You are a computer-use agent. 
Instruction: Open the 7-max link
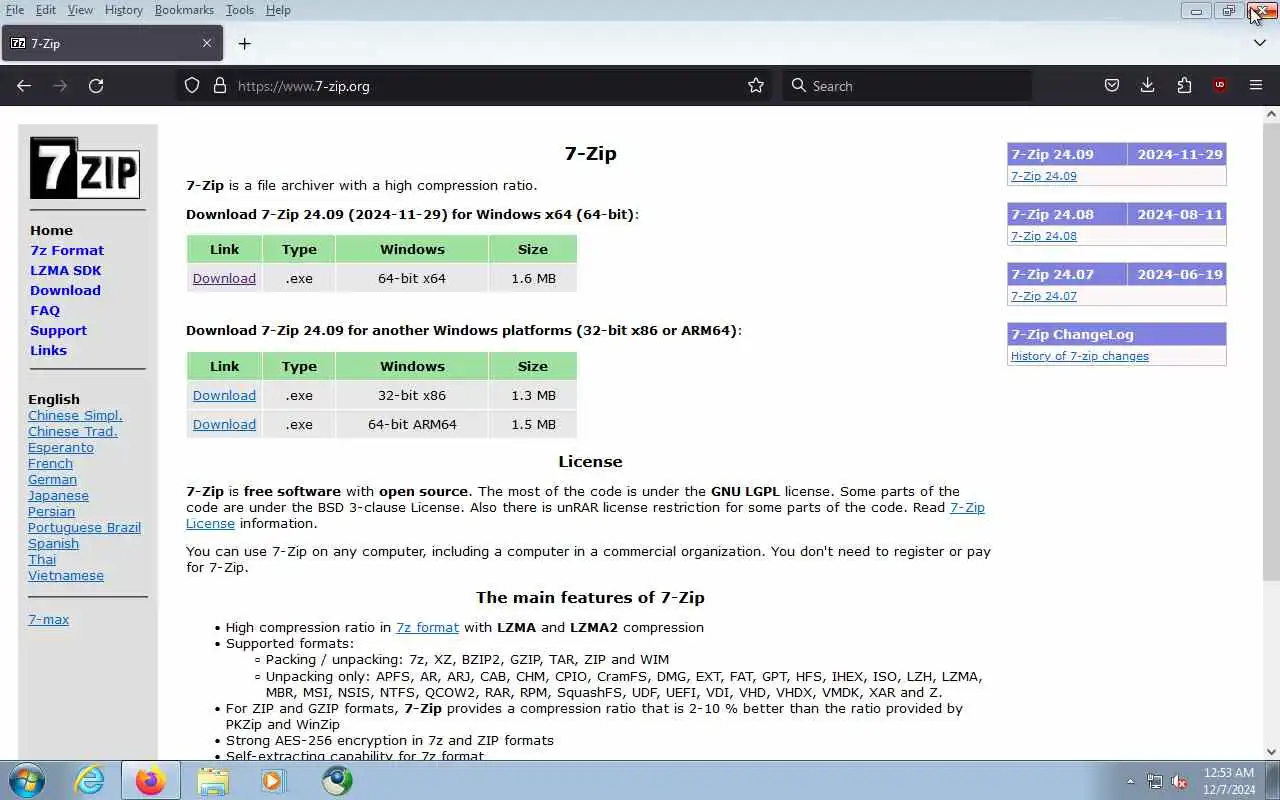click(48, 619)
